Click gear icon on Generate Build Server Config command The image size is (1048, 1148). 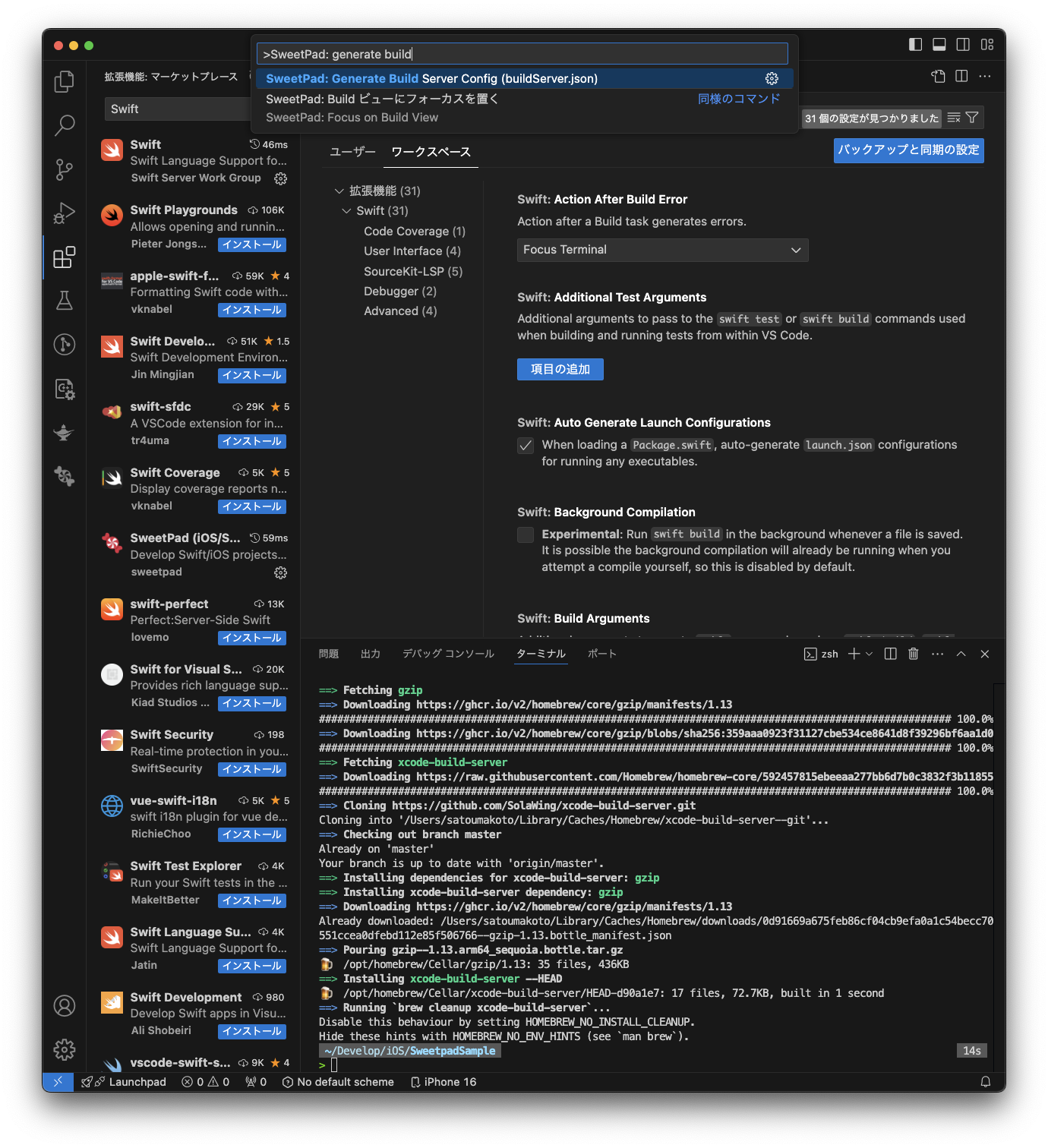772,79
